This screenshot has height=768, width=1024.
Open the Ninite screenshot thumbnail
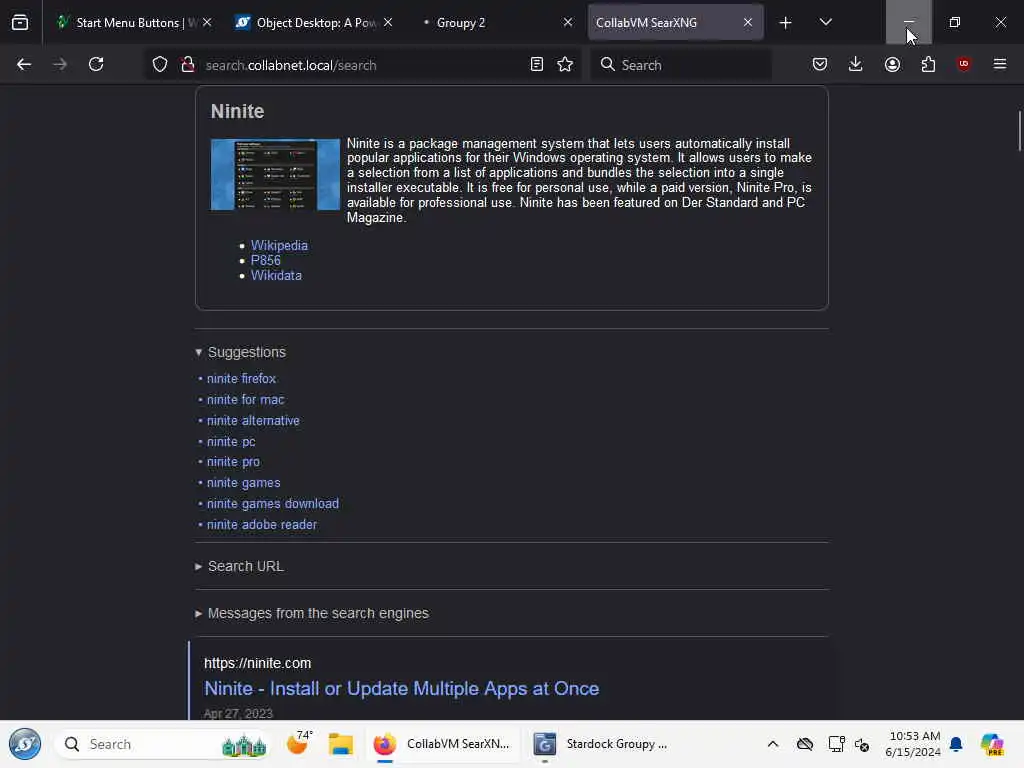pyautogui.click(x=275, y=174)
